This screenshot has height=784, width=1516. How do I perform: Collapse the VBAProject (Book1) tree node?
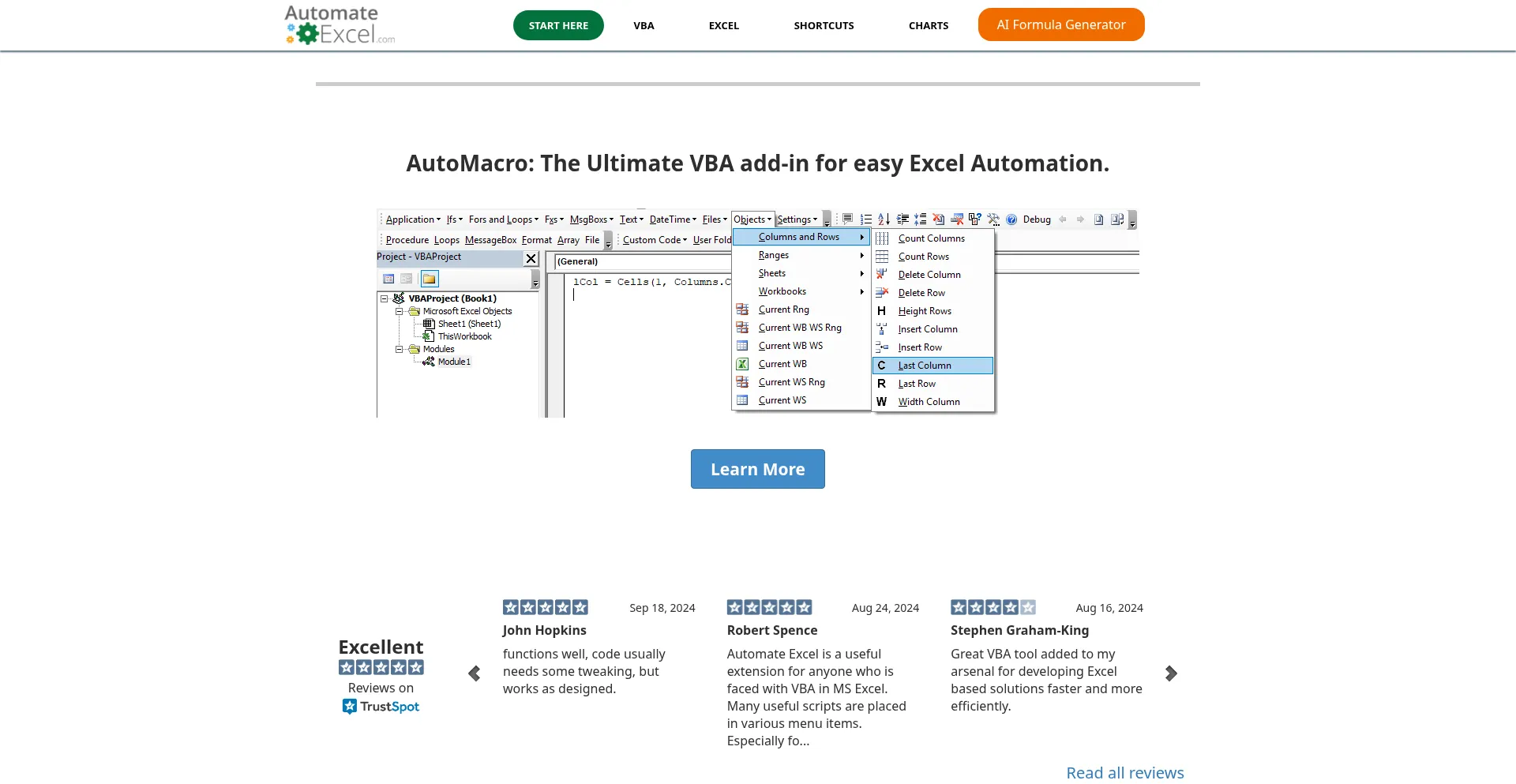pyautogui.click(x=385, y=298)
